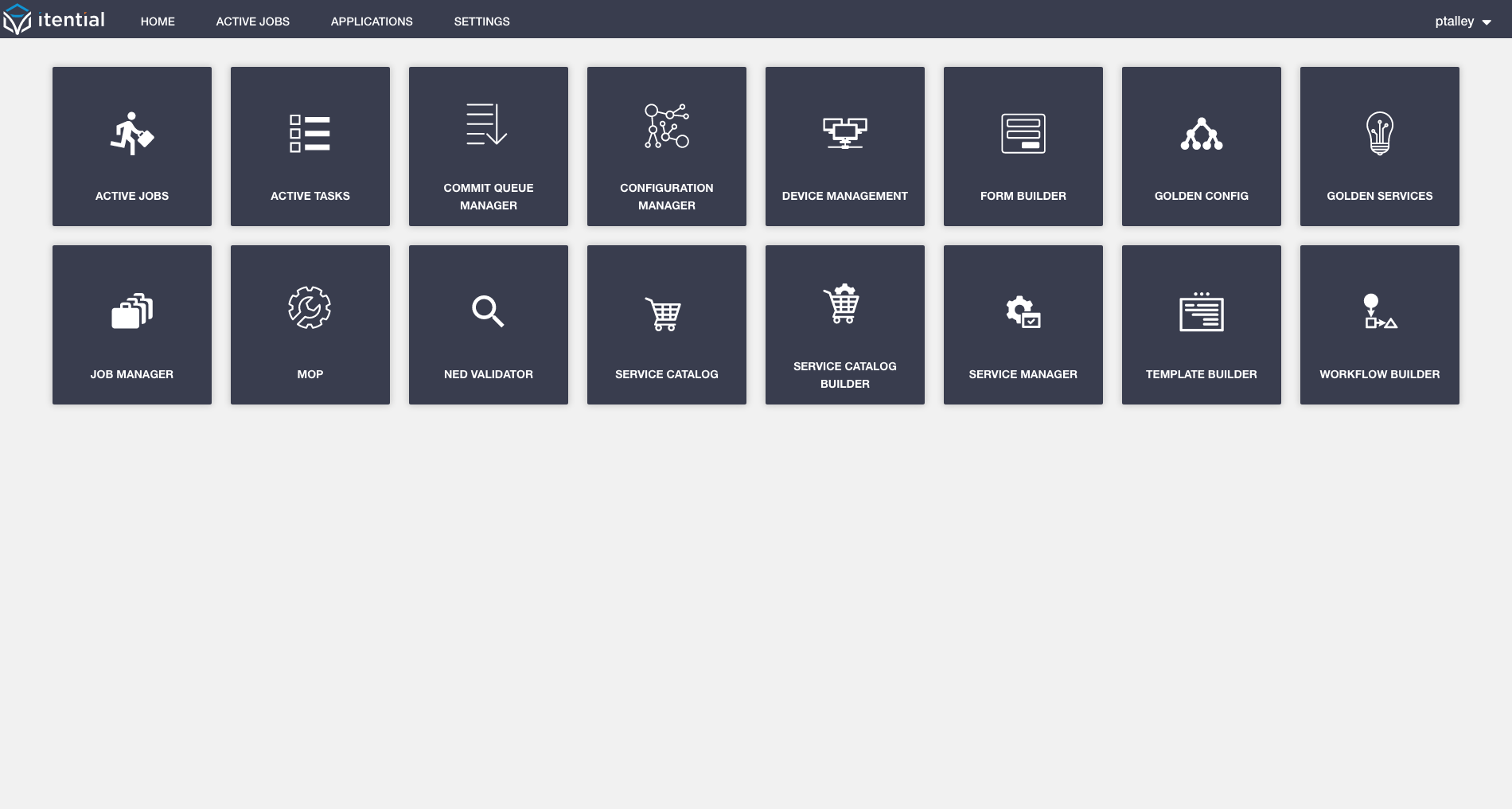Click the WORKFLOW BUILDER label

pos(1380,374)
